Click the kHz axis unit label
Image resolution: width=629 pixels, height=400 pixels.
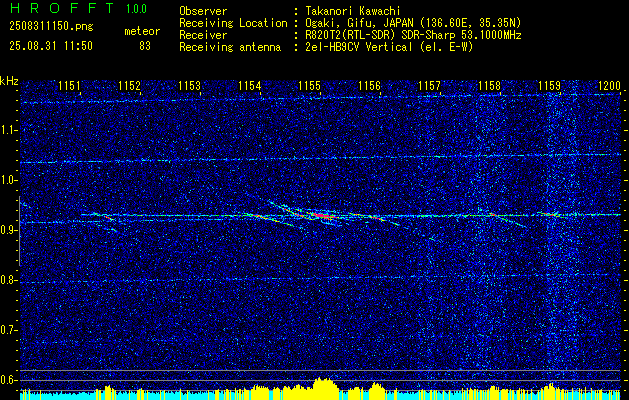[9, 81]
